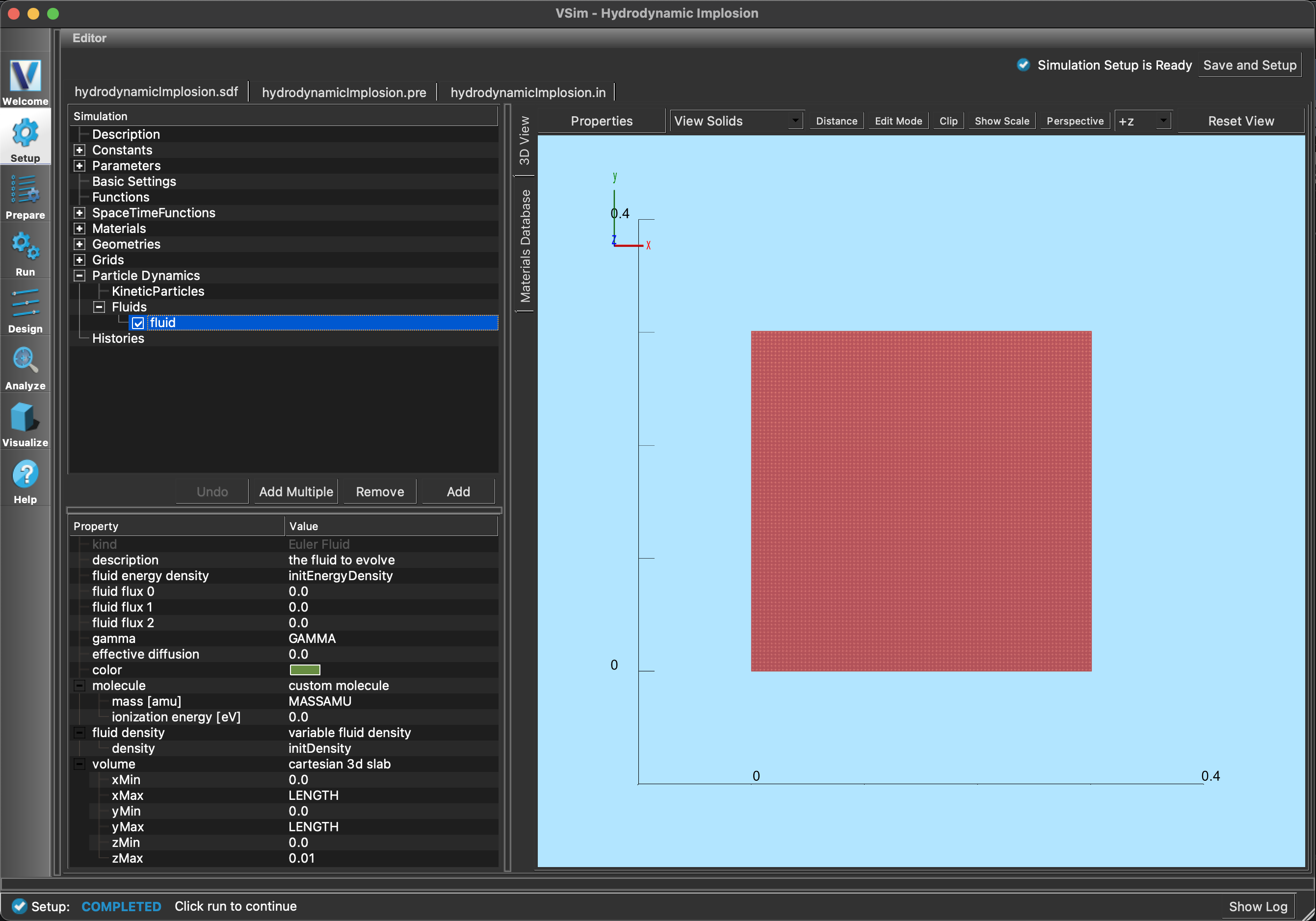This screenshot has width=1316, height=921.
Task: Collapse the molecule property group
Action: pyautogui.click(x=79, y=686)
